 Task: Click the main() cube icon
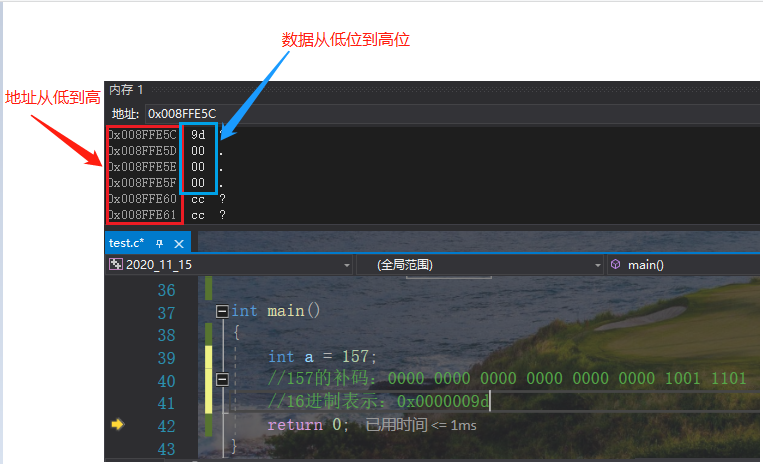coord(616,264)
